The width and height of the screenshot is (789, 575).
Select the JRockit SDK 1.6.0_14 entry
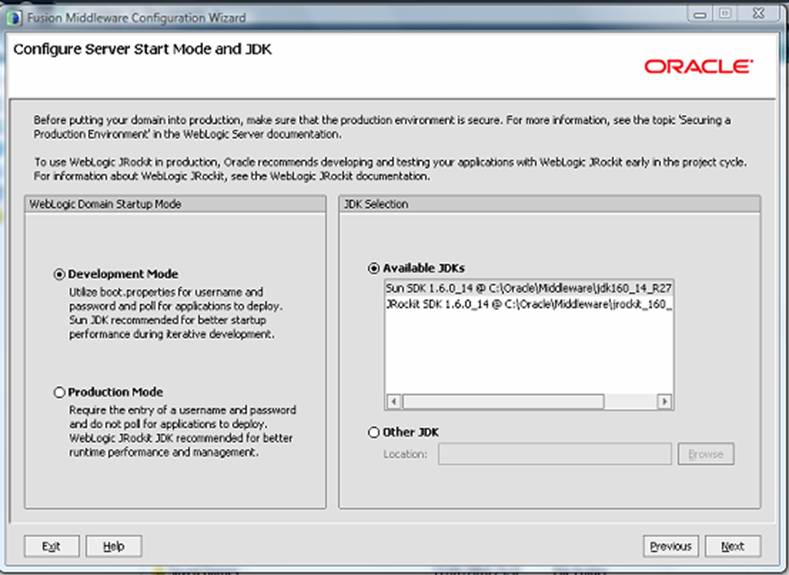529,304
